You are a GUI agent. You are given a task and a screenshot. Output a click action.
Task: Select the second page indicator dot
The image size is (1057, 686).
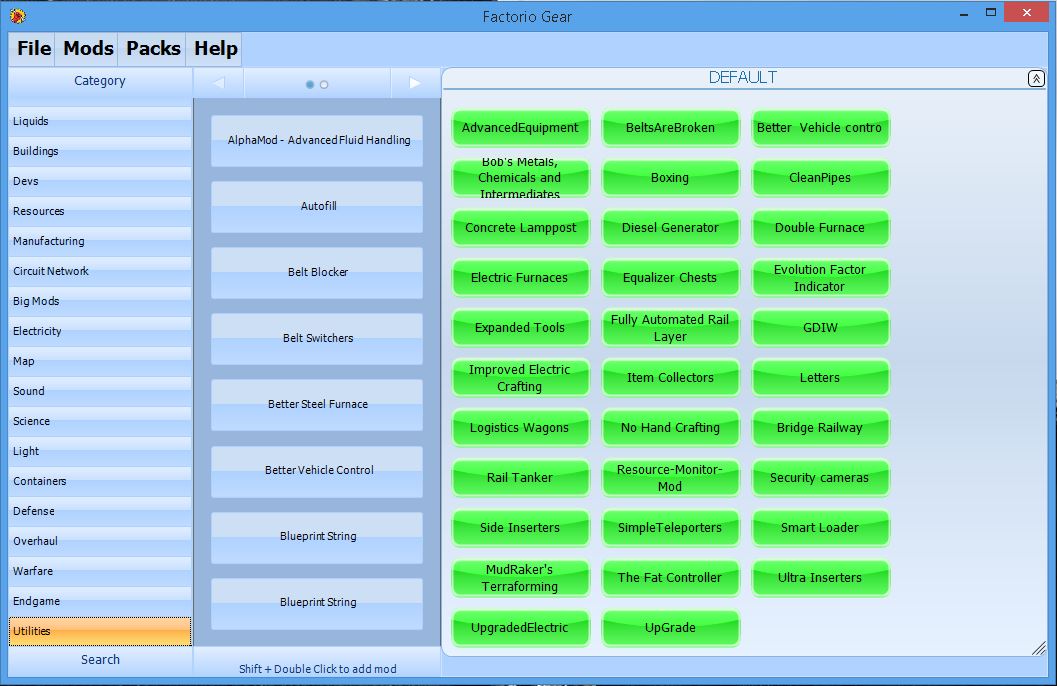pos(324,84)
